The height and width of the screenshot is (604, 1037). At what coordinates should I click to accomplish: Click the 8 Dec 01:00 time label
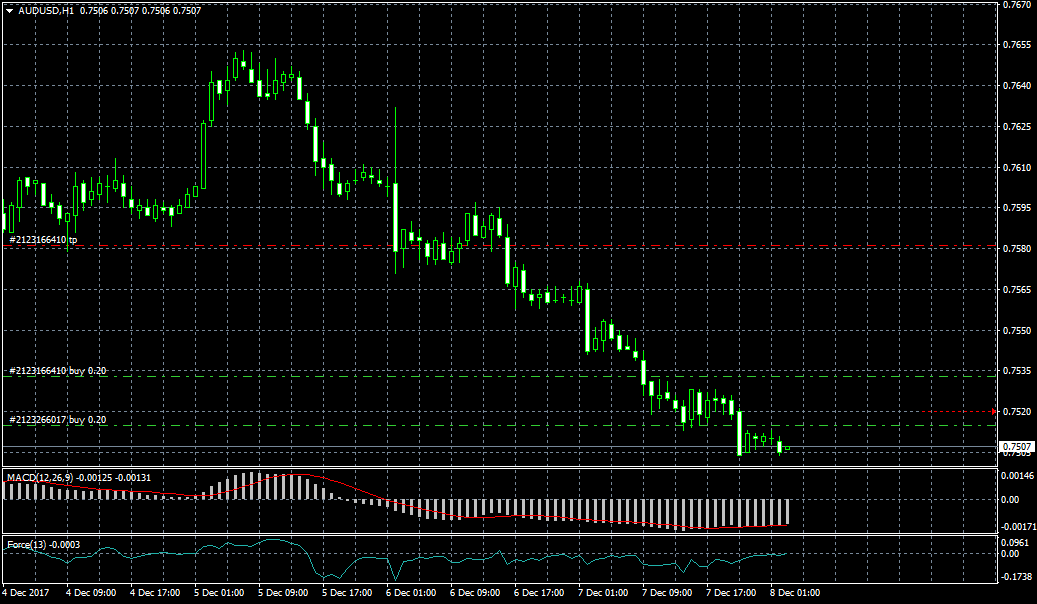(x=796, y=593)
